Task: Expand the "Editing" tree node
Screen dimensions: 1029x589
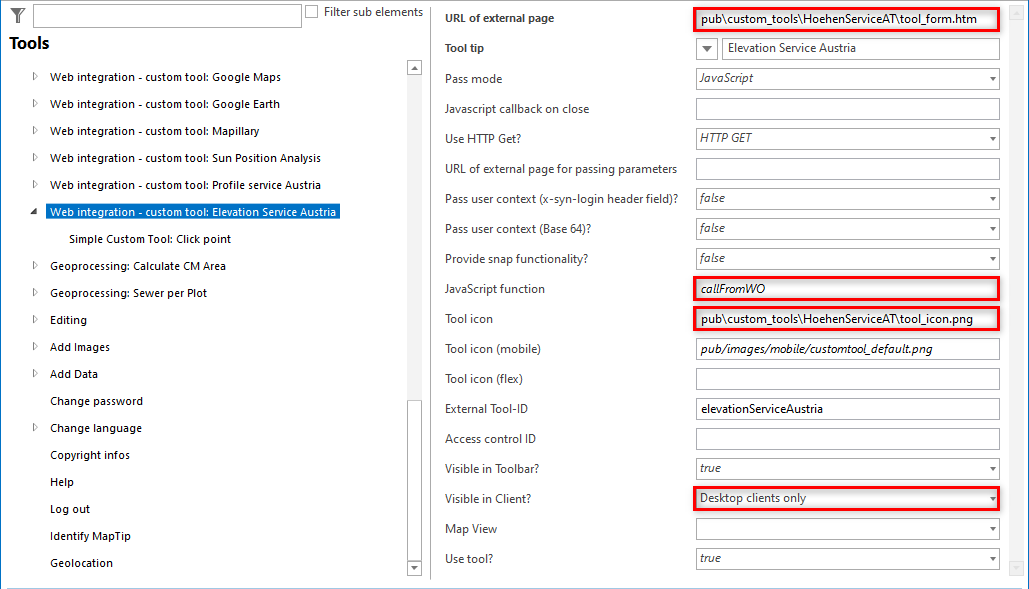Action: click(x=33, y=319)
